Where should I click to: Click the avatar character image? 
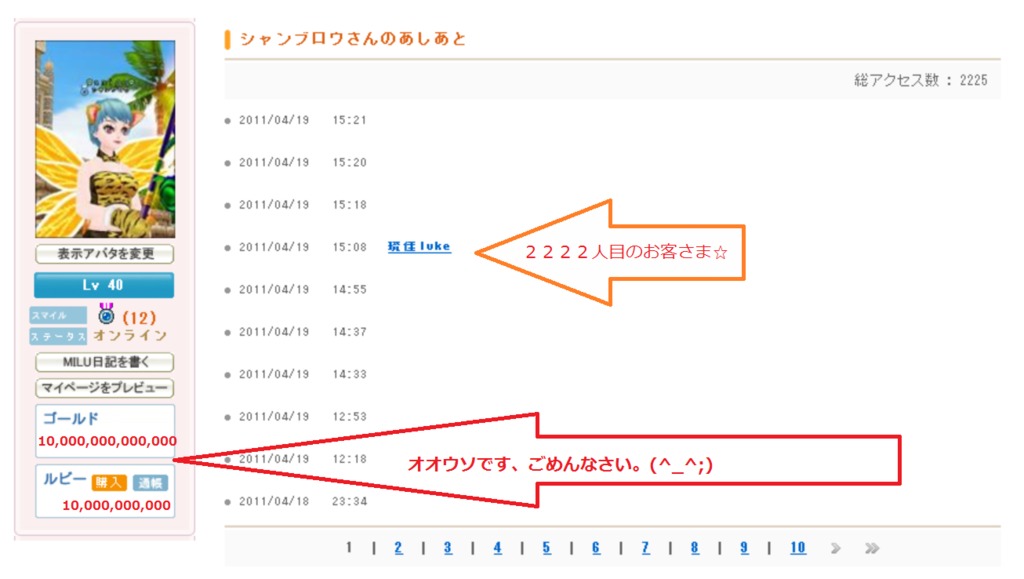(x=105, y=139)
